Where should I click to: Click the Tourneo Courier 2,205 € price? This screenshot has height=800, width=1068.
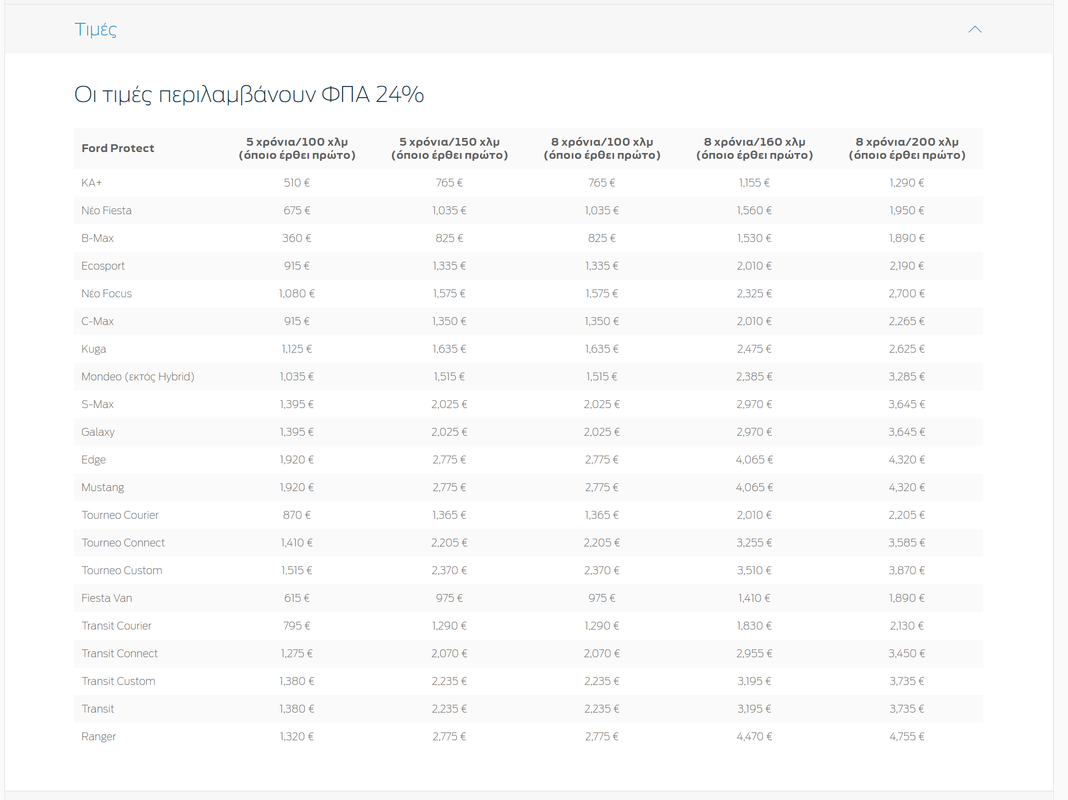pyautogui.click(x=907, y=515)
